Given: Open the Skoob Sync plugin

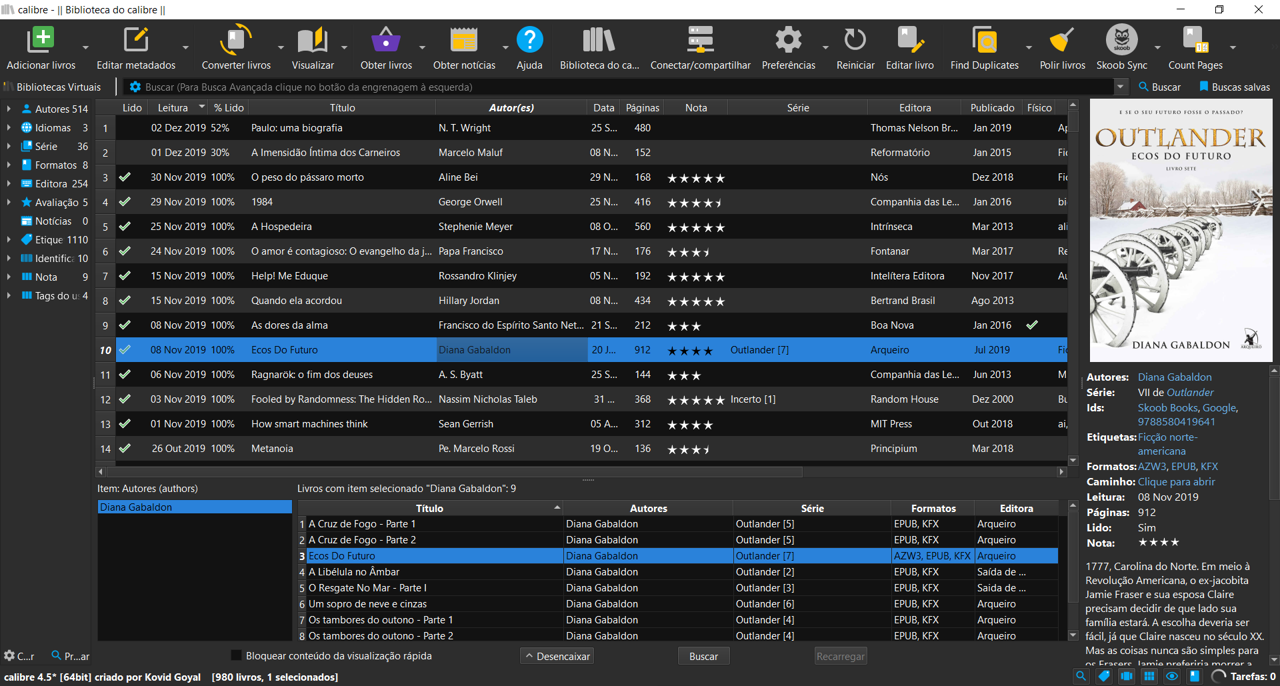Looking at the screenshot, I should (1121, 41).
